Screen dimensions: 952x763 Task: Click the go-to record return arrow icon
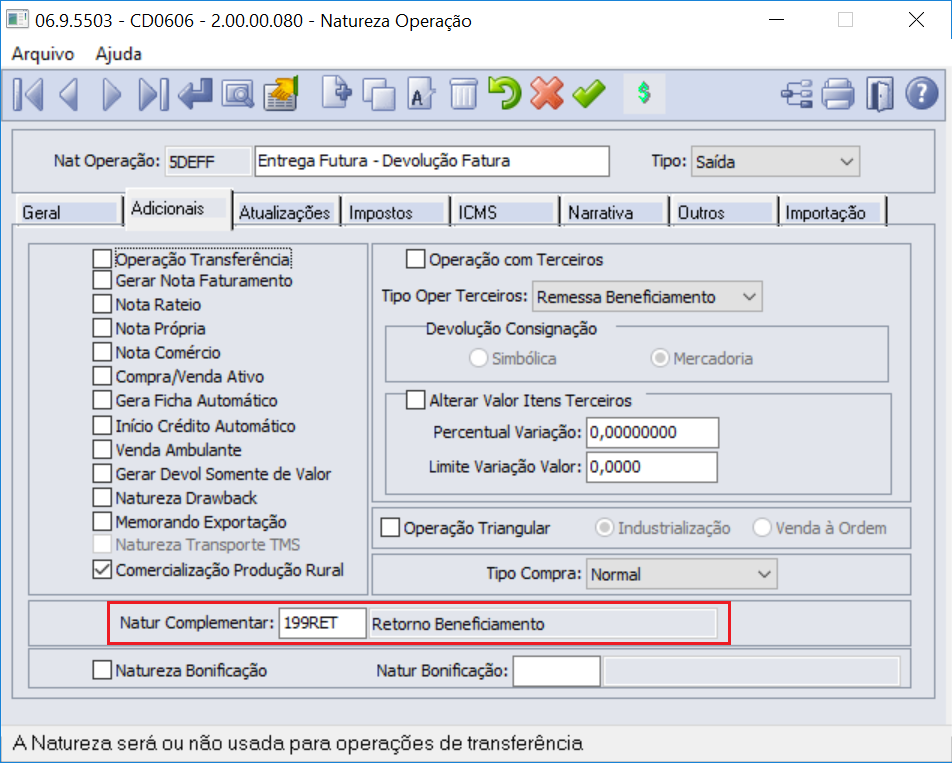pos(195,95)
